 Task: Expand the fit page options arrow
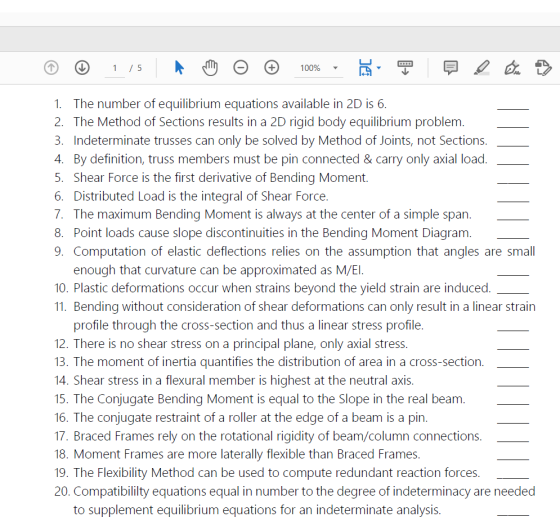click(379, 67)
